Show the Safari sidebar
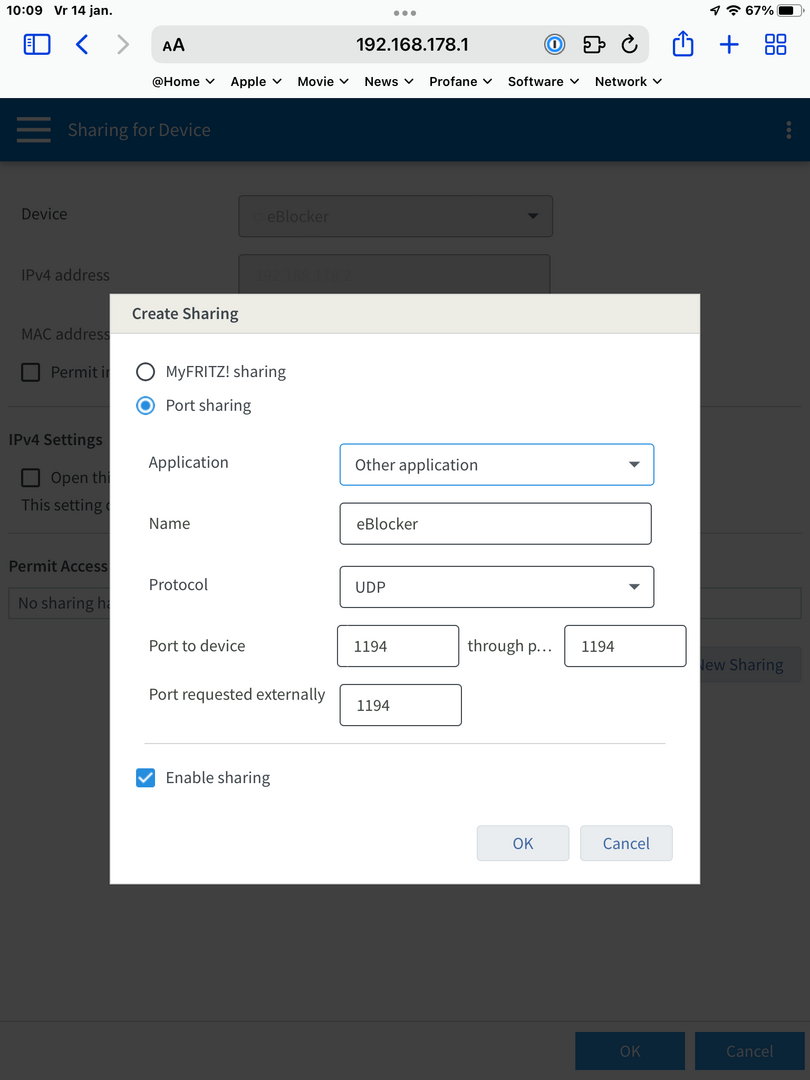This screenshot has height=1080, width=810. click(x=37, y=45)
